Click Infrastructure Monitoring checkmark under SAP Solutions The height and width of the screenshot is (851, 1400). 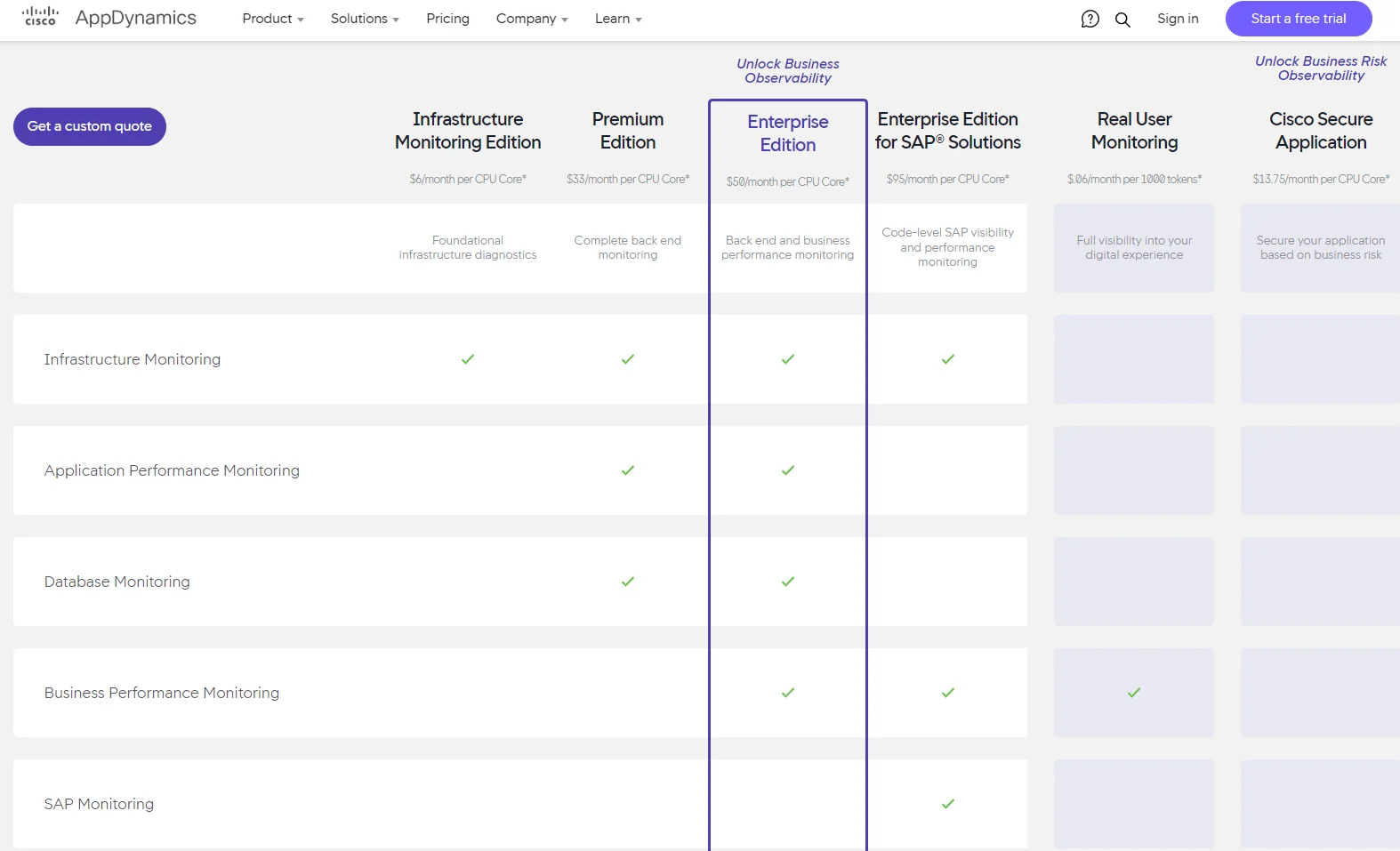click(x=948, y=359)
